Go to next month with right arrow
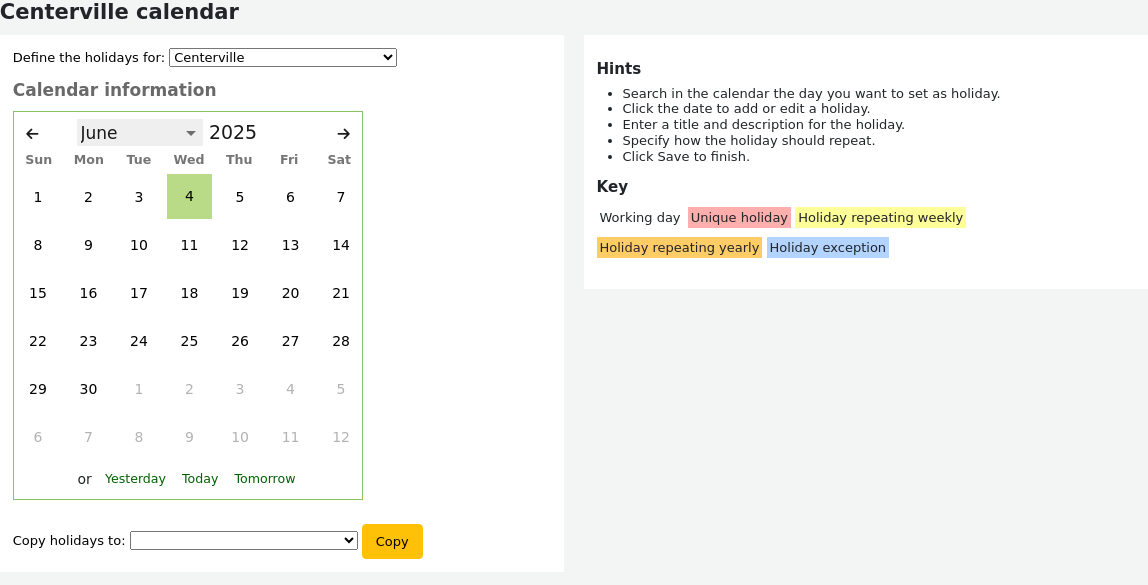 coord(343,133)
